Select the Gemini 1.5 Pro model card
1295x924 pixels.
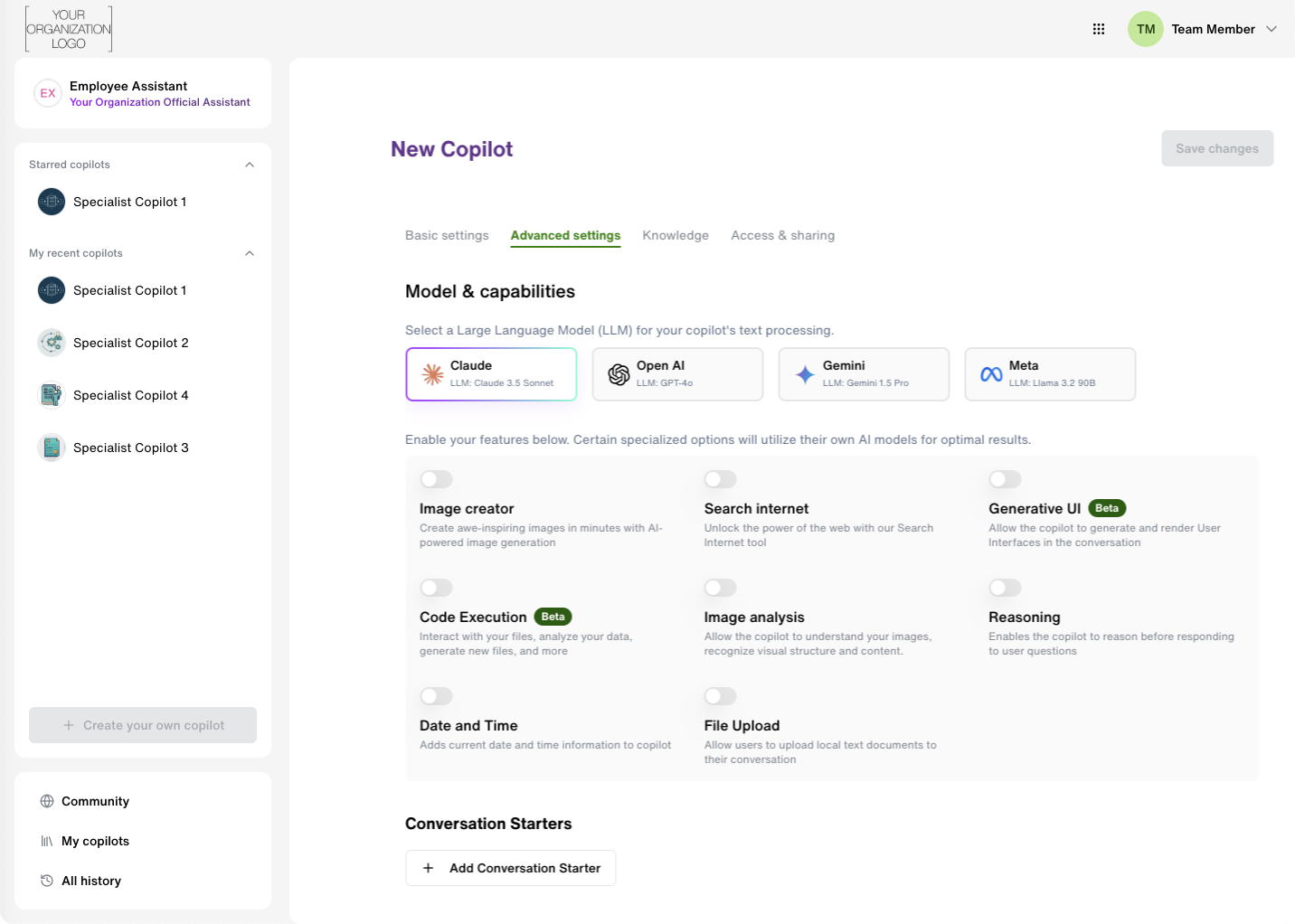click(864, 374)
